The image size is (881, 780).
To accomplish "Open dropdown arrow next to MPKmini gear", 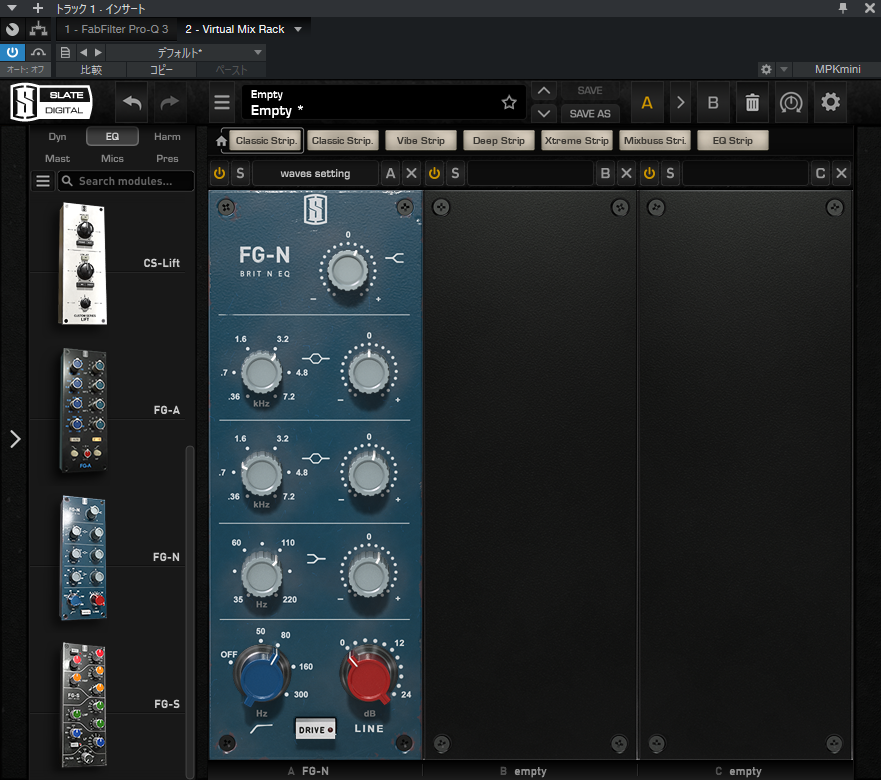I will click(784, 69).
